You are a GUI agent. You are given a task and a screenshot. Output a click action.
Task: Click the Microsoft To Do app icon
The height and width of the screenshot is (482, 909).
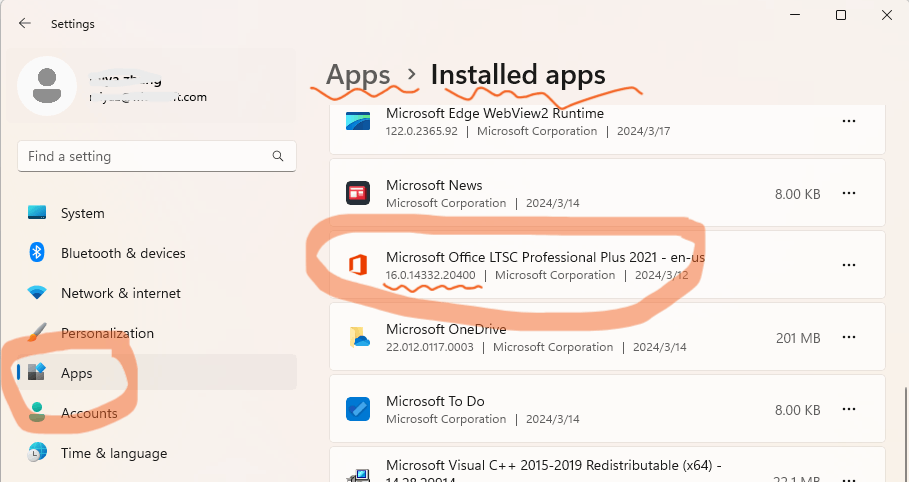click(x=358, y=409)
